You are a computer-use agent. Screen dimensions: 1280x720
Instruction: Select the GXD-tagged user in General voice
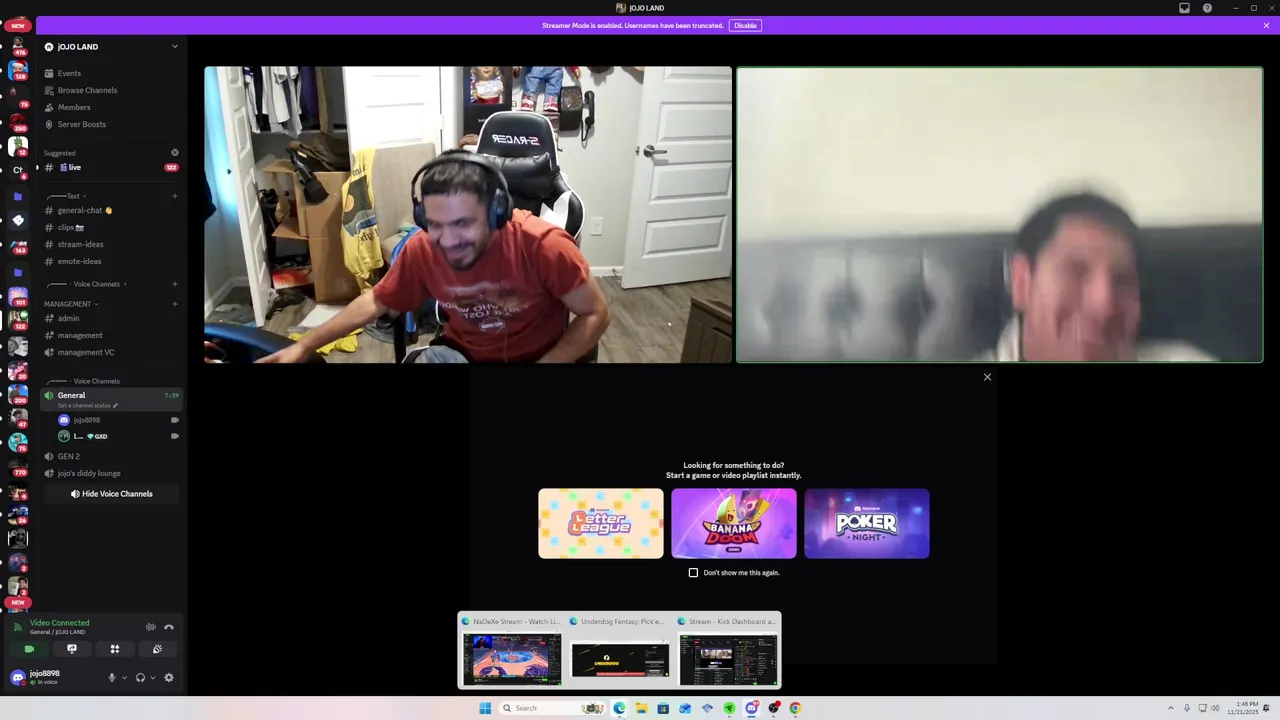(x=118, y=436)
